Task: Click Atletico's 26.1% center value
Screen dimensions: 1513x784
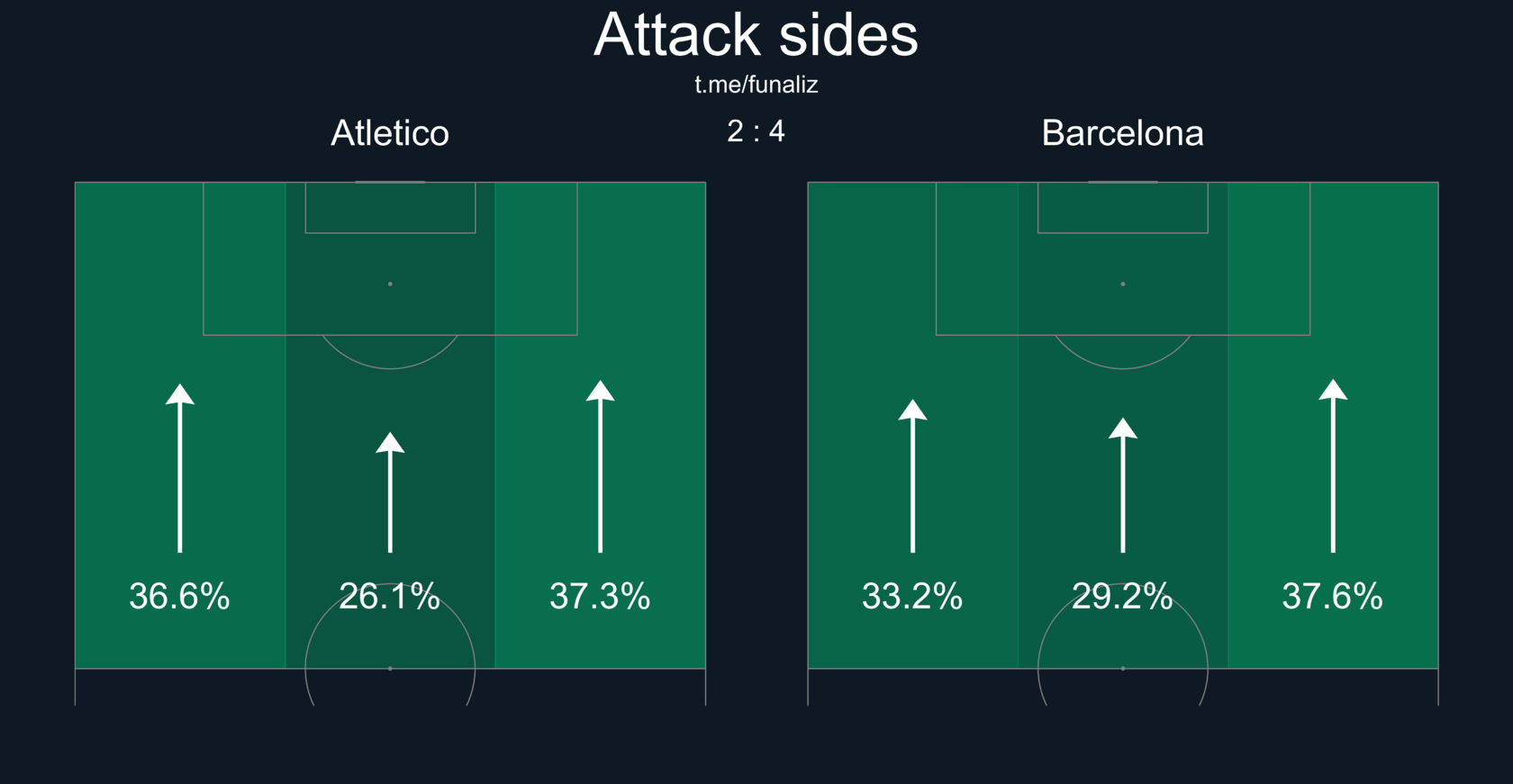Action: (x=389, y=596)
